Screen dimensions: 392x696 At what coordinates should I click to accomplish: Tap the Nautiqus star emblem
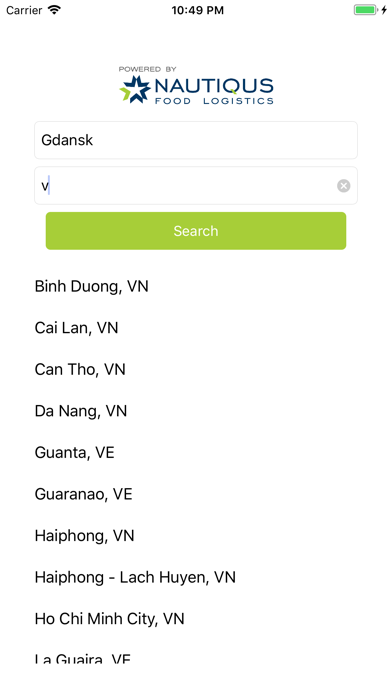coord(135,90)
